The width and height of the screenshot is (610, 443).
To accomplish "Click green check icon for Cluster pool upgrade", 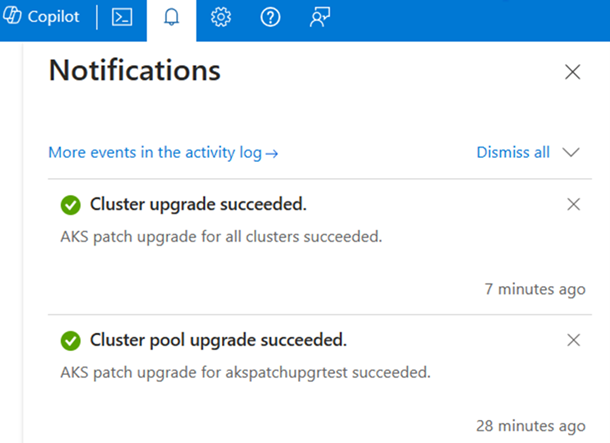I will [x=70, y=341].
